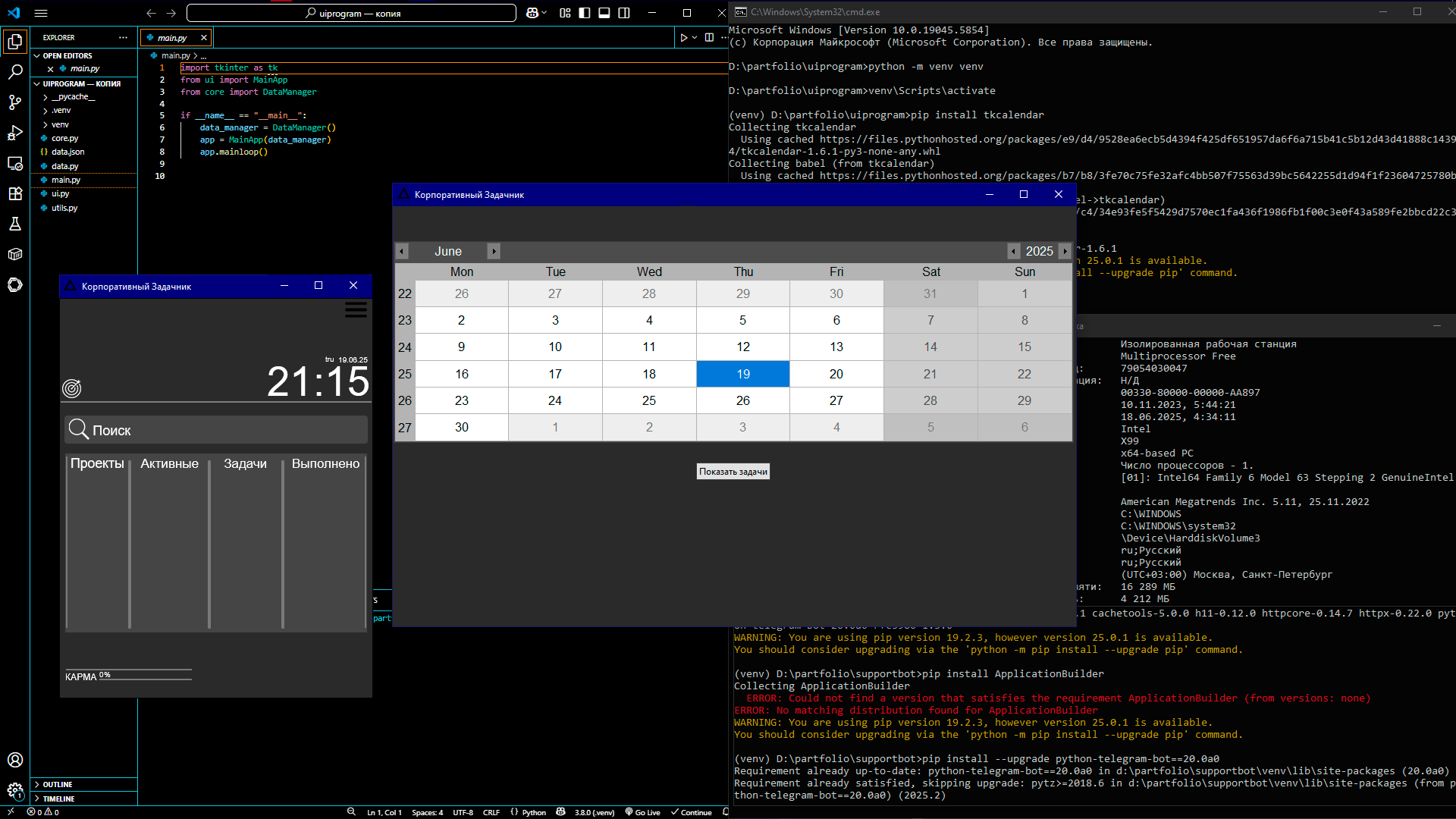1456x819 pixels.
Task: Open Customize Layout icon in title bar
Action: (x=565, y=13)
